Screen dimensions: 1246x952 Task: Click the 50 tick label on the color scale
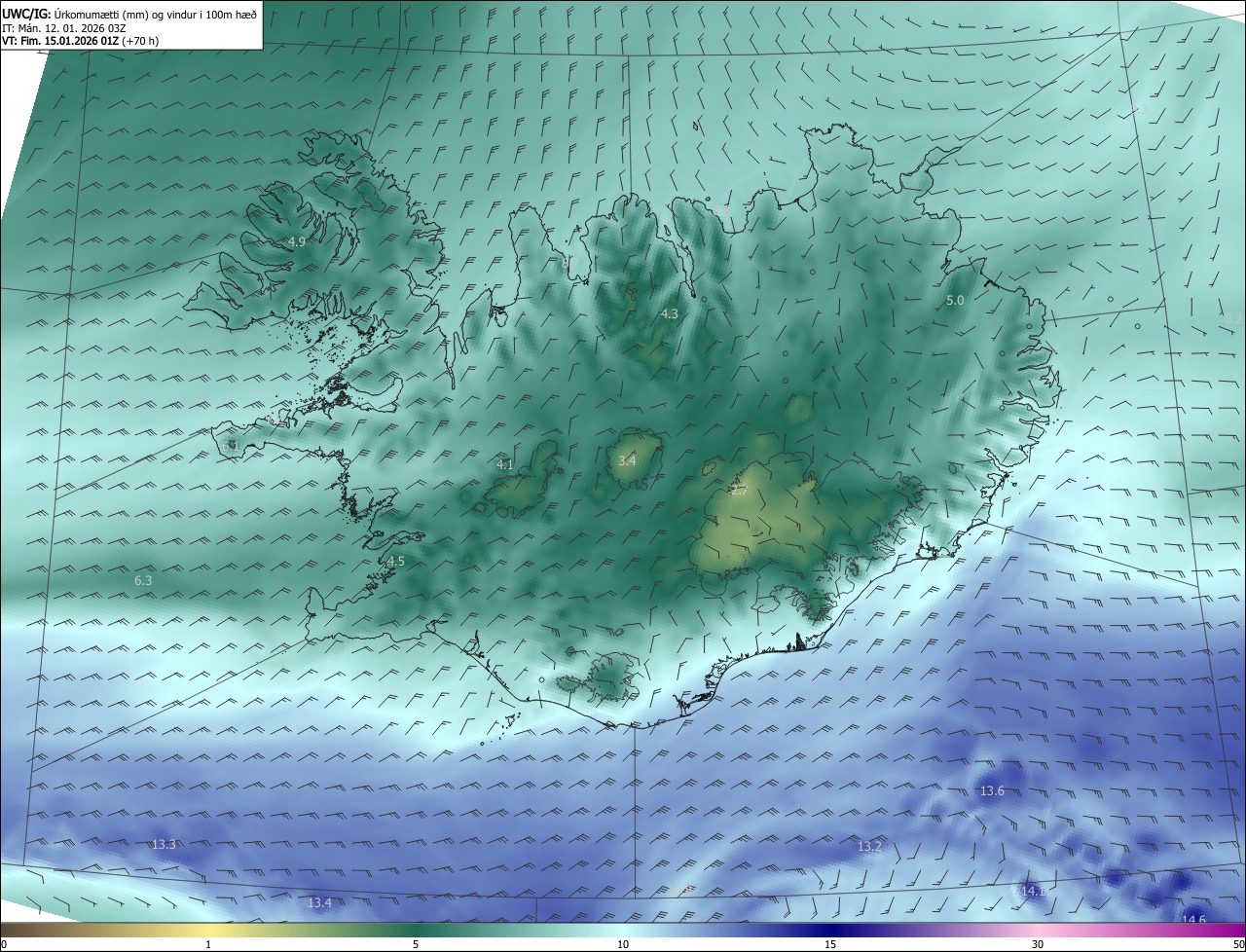click(1238, 944)
